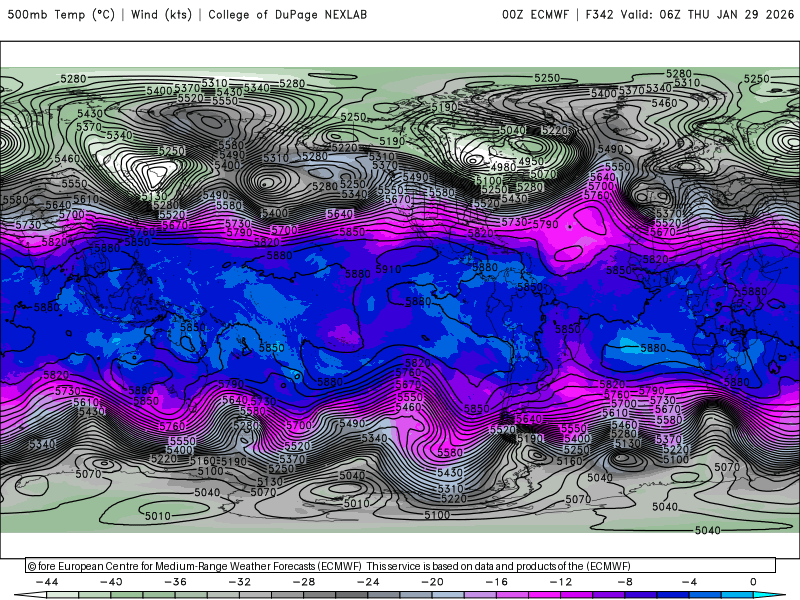Click the 4950 height contour label
This screenshot has height=600, width=800.
point(531,162)
